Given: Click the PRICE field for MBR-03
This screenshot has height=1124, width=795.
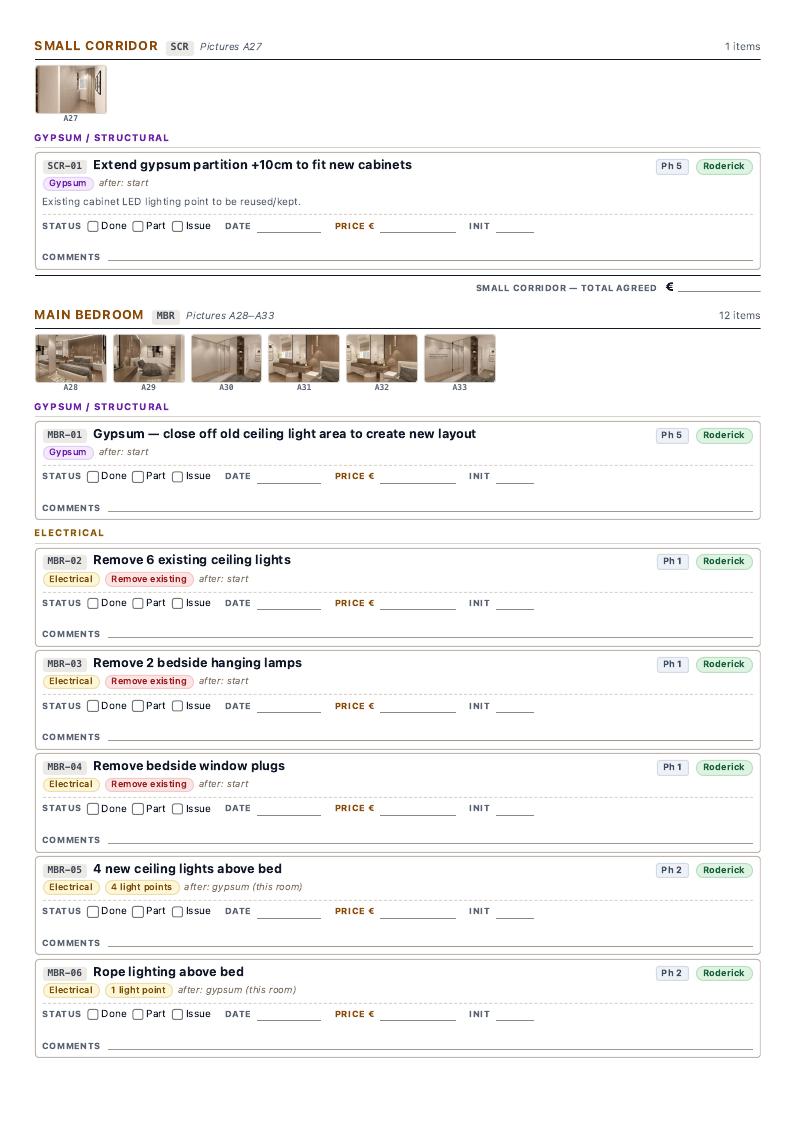Looking at the screenshot, I should click(x=418, y=707).
